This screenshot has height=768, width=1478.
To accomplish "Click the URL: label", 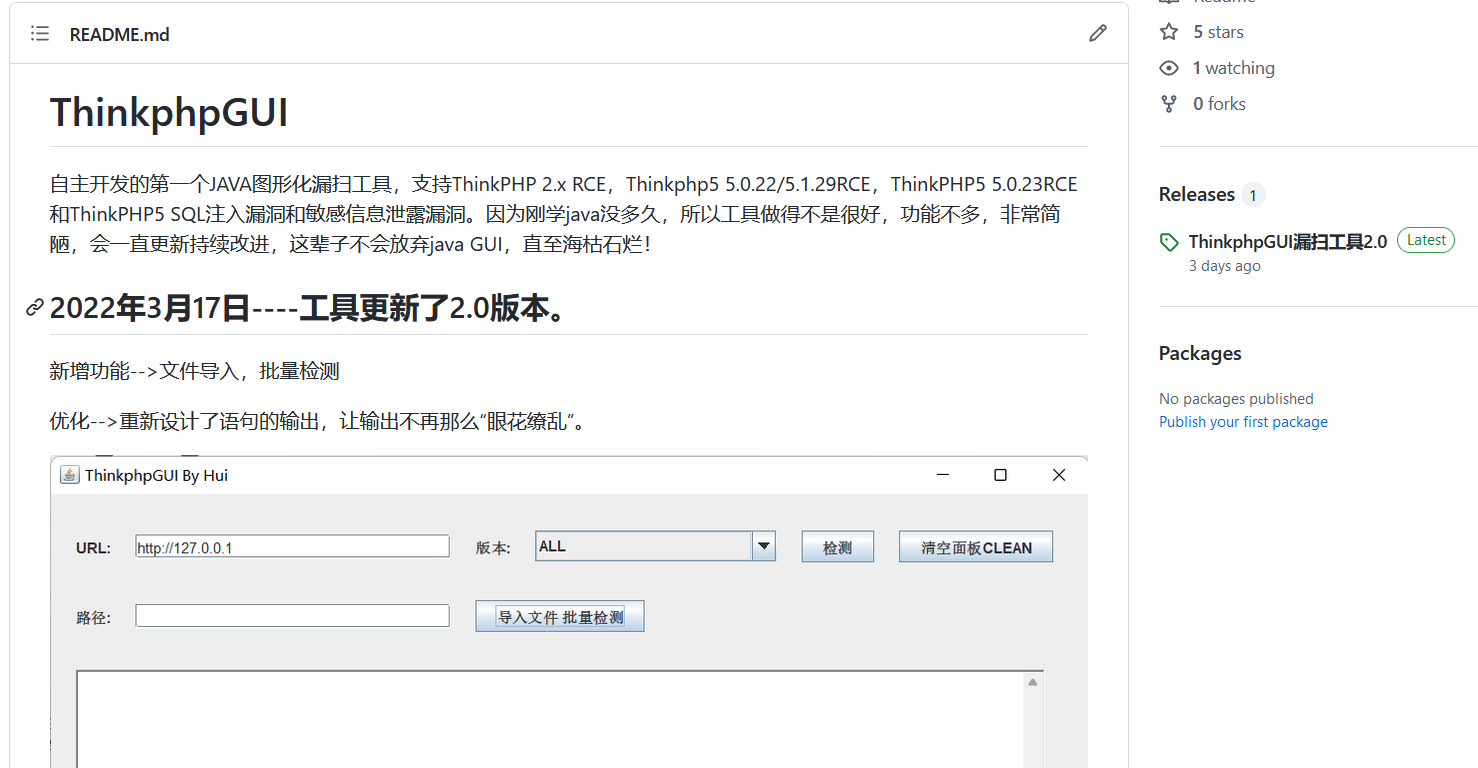I will point(93,548).
